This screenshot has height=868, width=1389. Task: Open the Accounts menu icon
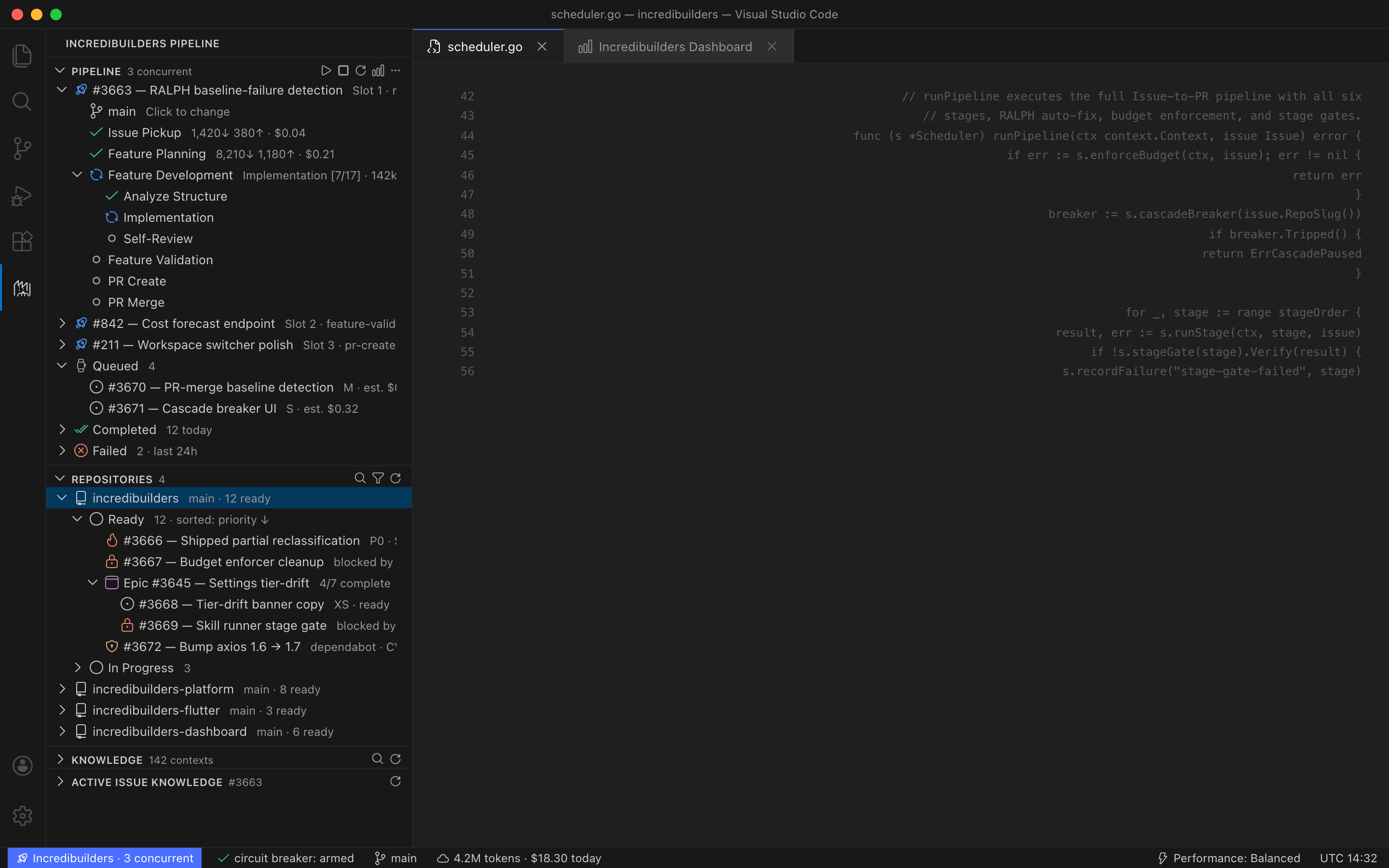coord(22,765)
